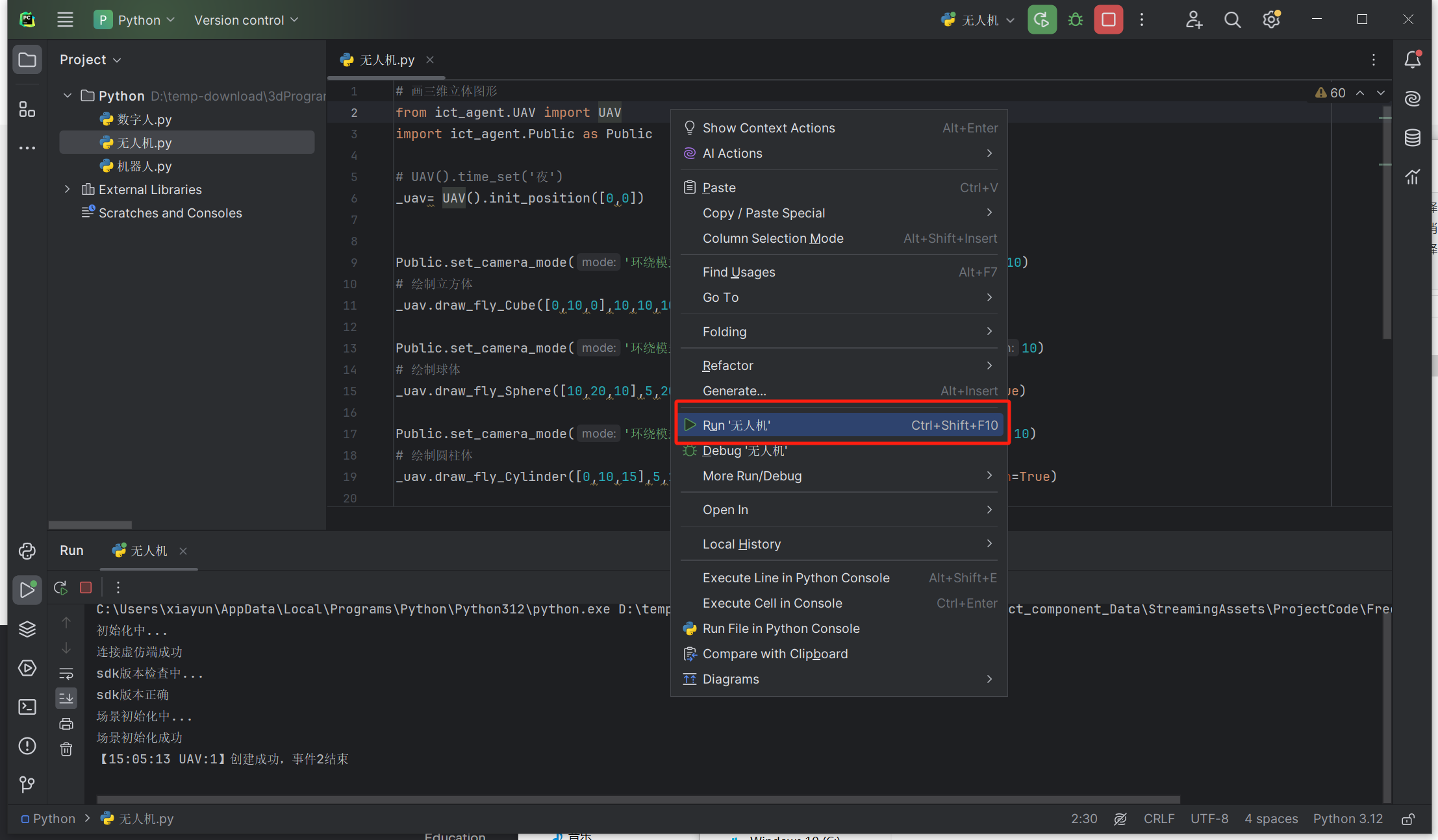Open Git version control branch icon

pos(27,784)
